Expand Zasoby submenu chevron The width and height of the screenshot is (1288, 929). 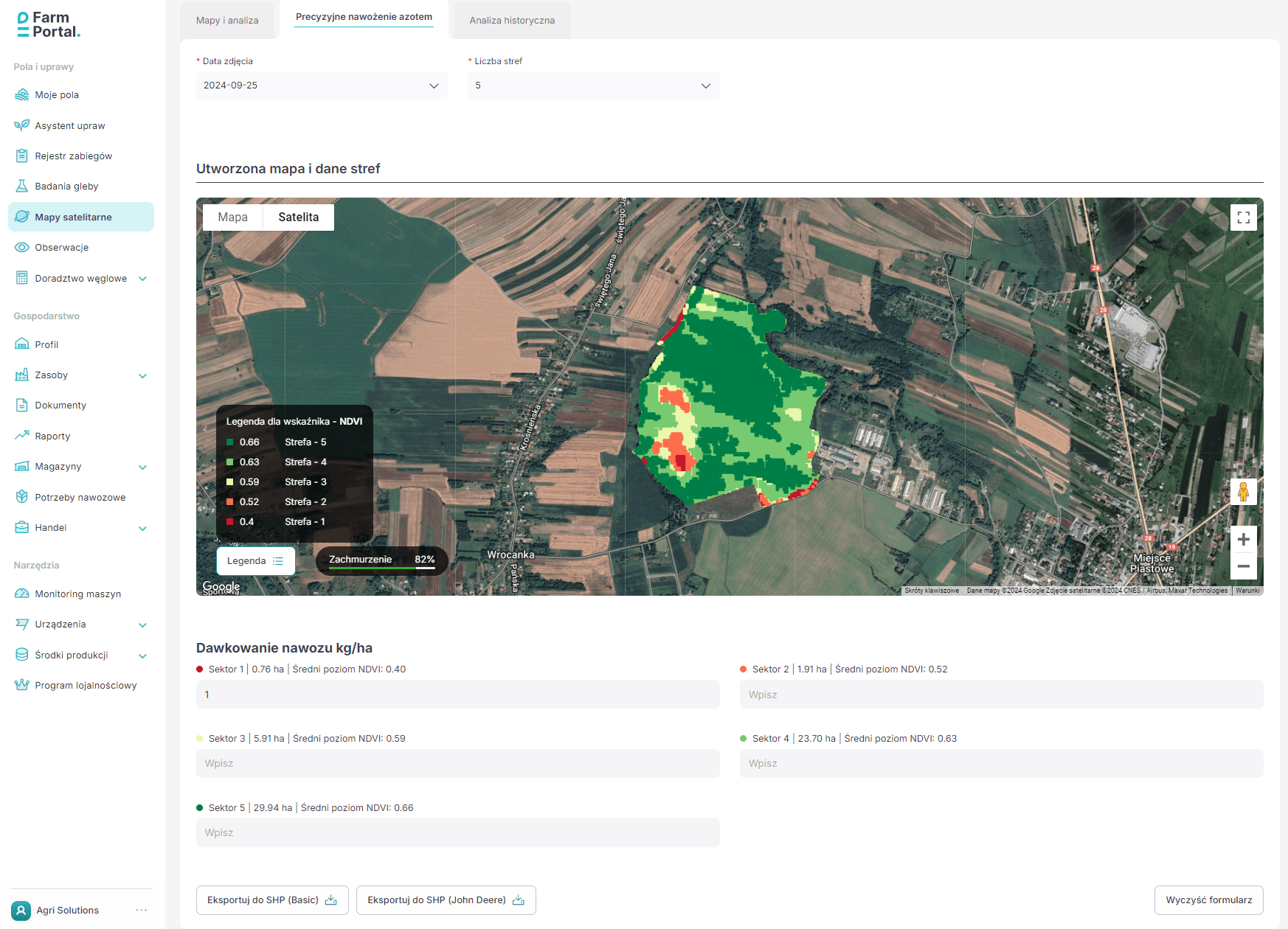click(143, 375)
